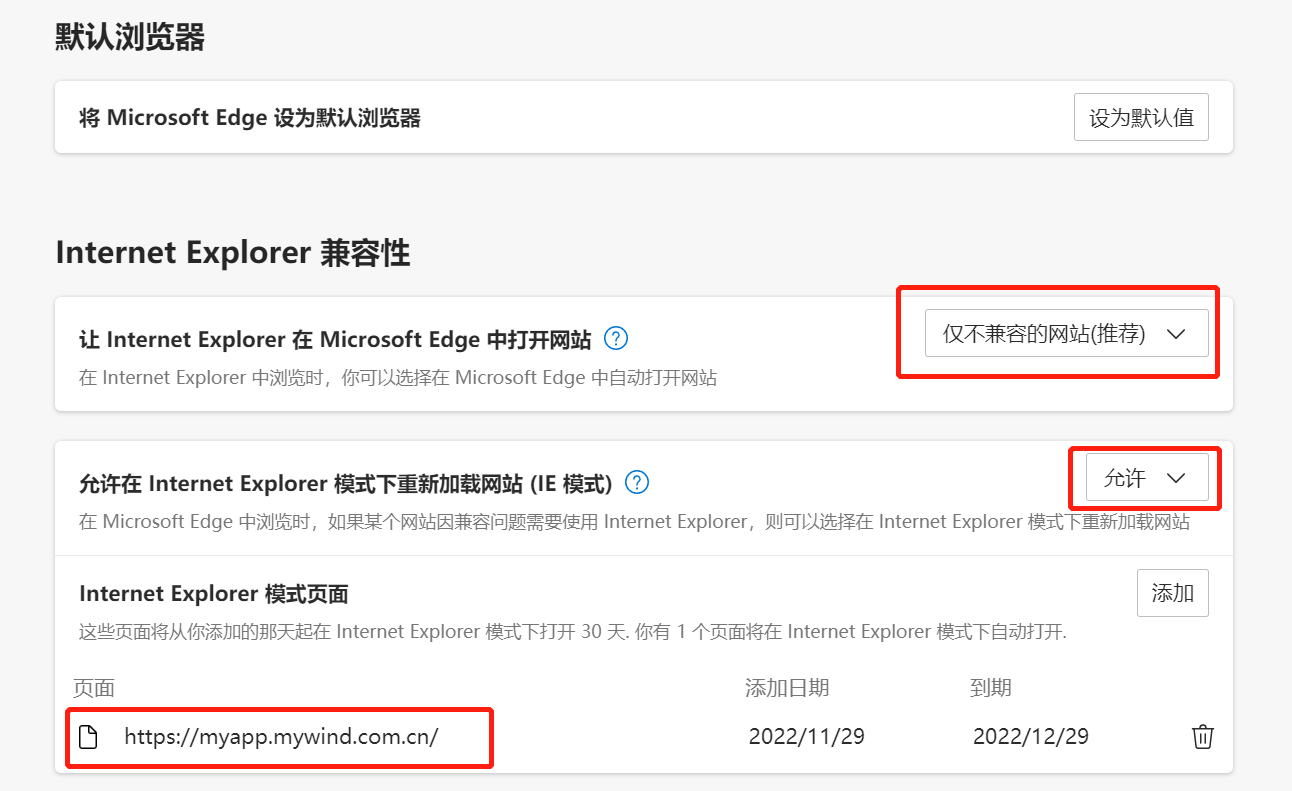Expand the 仅不兼容的网站(推荐) dropdown
The width and height of the screenshot is (1292, 791).
1064,334
